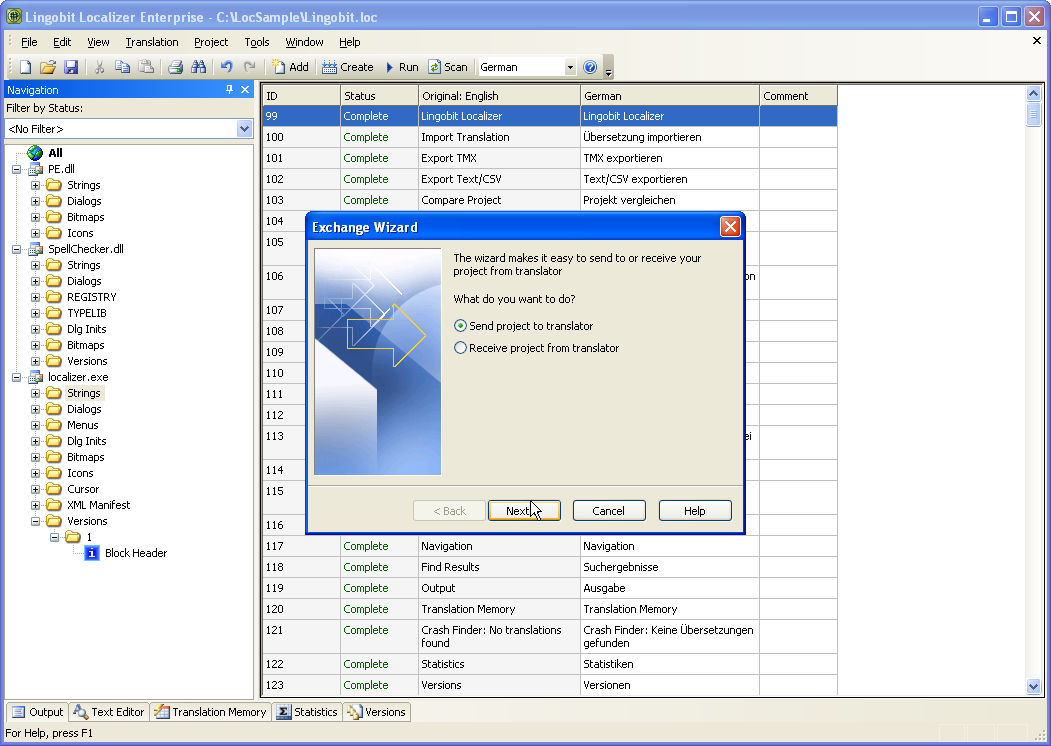
Task: Click the Paste clipboard icon
Action: click(145, 67)
